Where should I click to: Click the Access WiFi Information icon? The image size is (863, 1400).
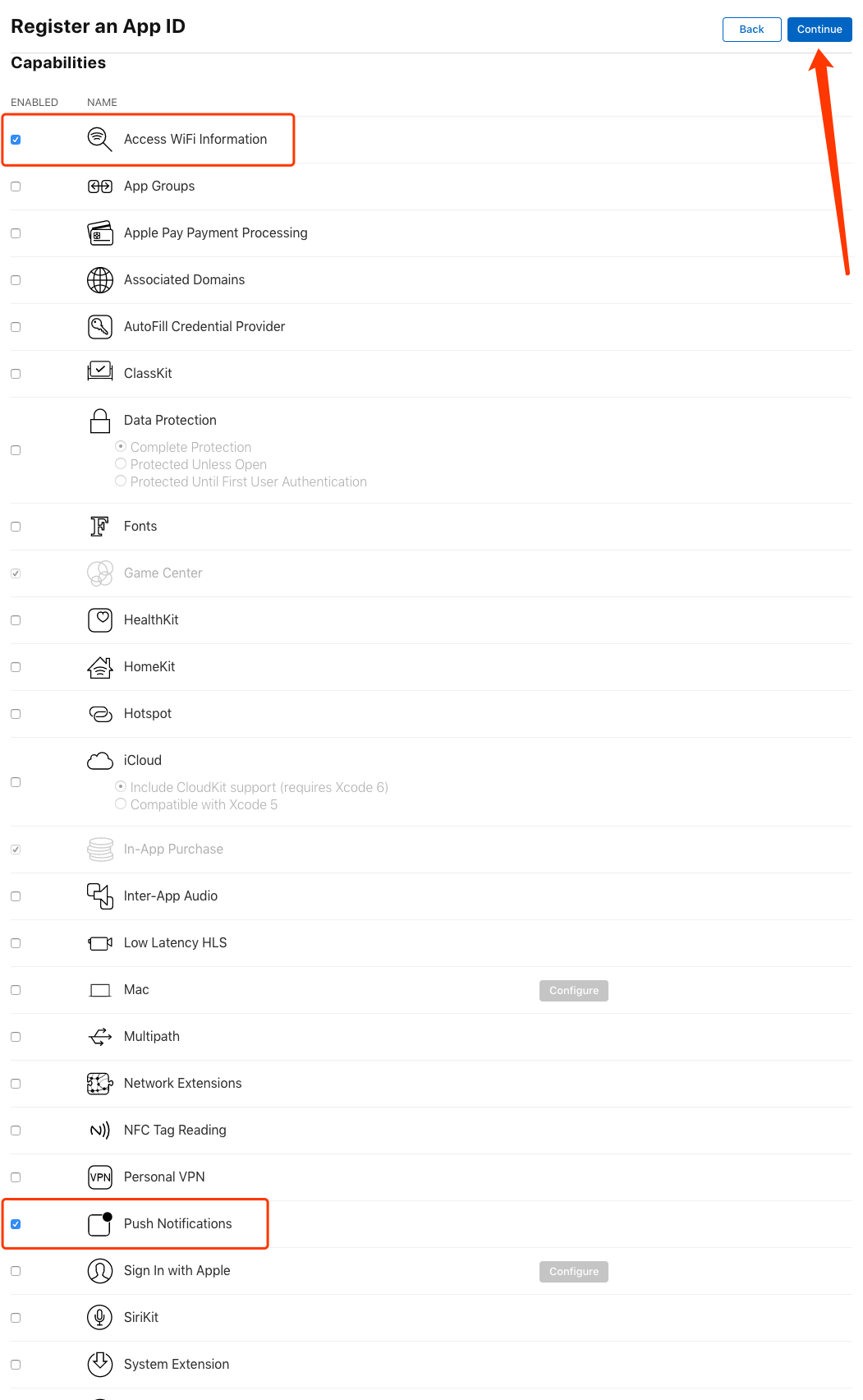99,140
